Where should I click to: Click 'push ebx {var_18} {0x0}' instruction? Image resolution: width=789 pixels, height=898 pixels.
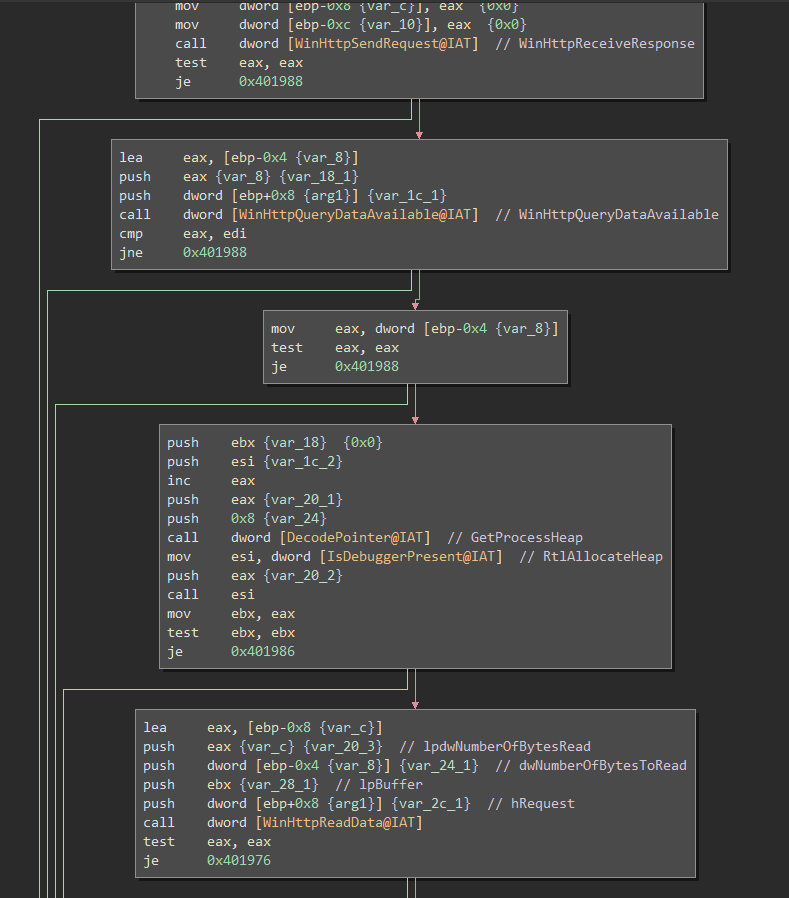[x=275, y=443]
